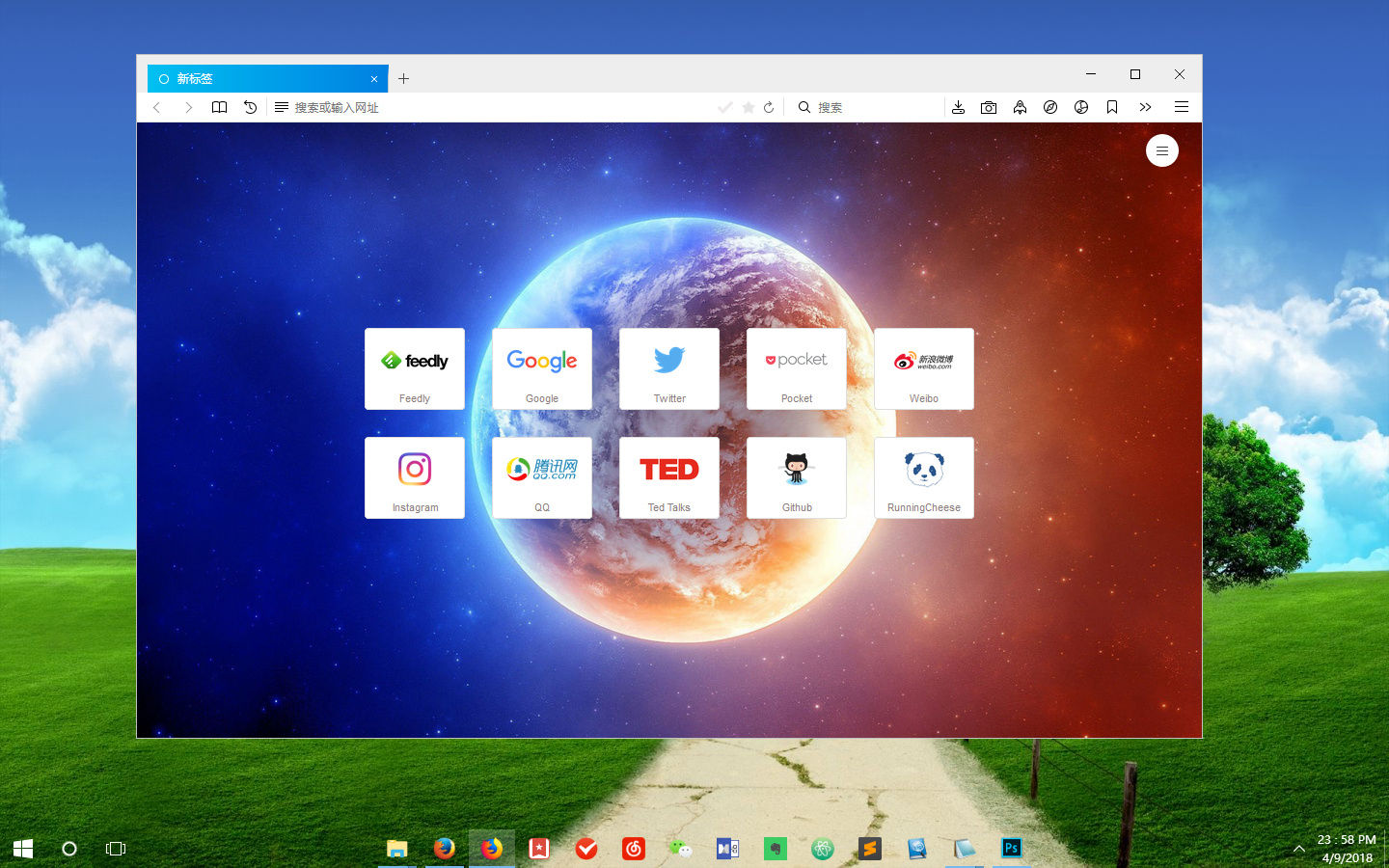The image size is (1389, 868).
Task: Open the downloads toolbar icon
Action: [x=958, y=107]
